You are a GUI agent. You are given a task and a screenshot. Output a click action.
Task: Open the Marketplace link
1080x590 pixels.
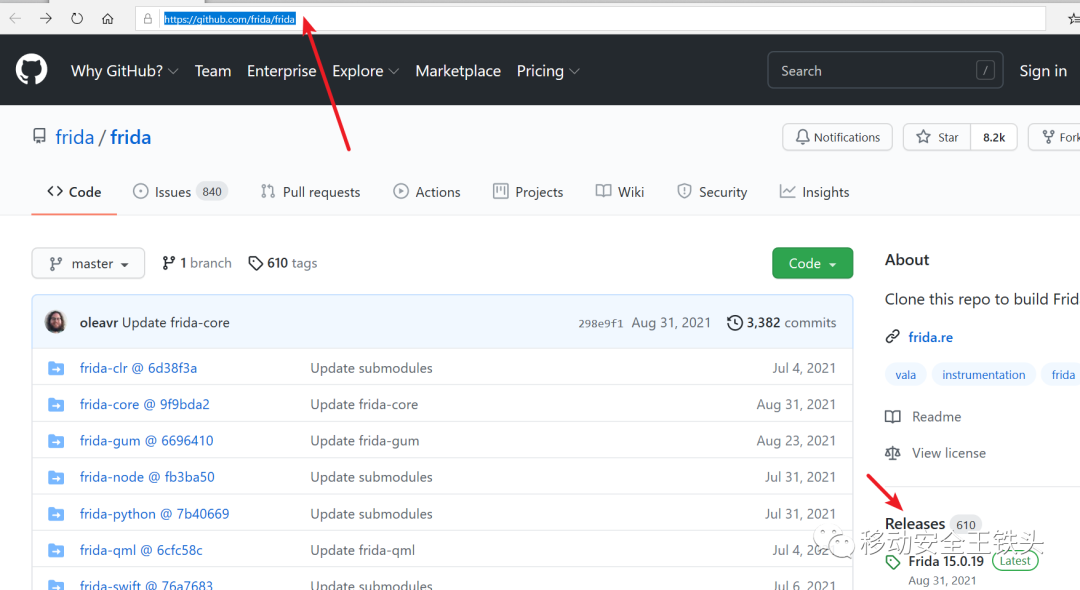(x=458, y=71)
